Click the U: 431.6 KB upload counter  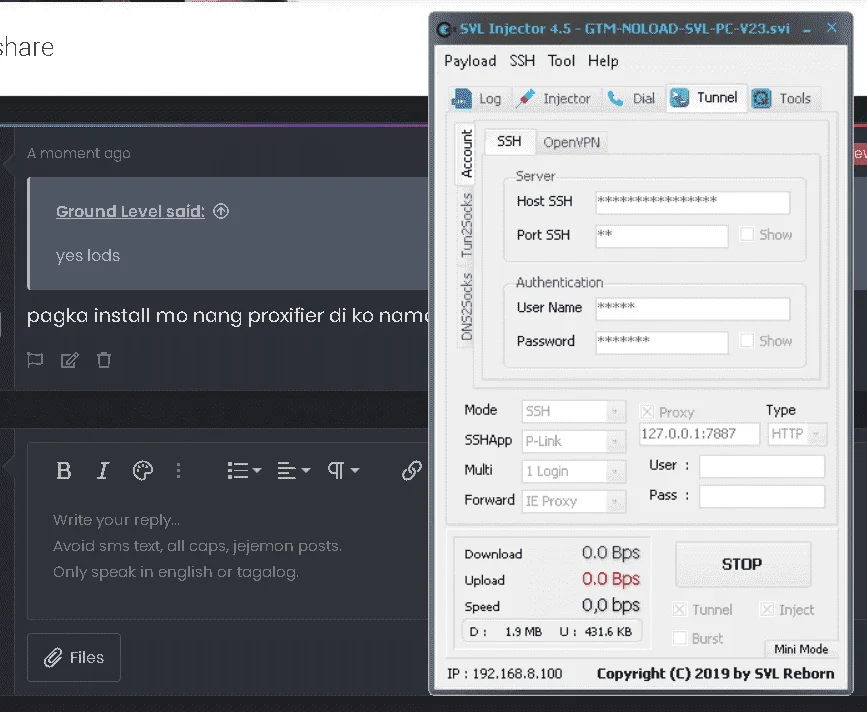[x=596, y=631]
